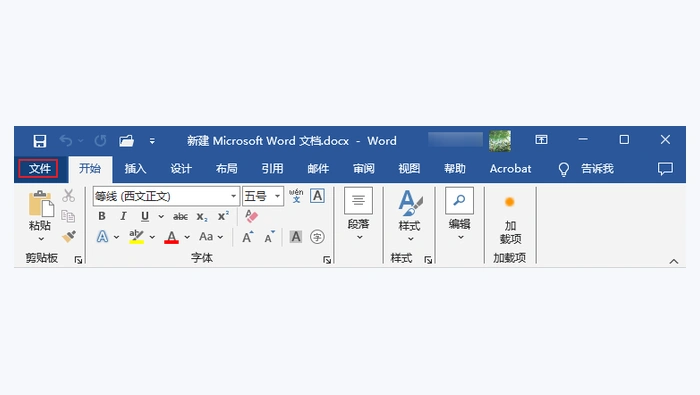Click the phonetic guide (wén) icon
Screen dimensions: 700x395
[x=296, y=195]
